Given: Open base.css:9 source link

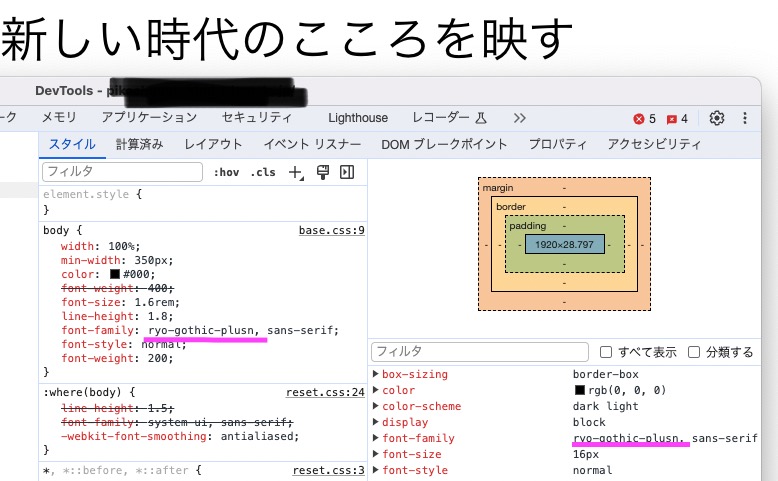Looking at the screenshot, I should (331, 230).
